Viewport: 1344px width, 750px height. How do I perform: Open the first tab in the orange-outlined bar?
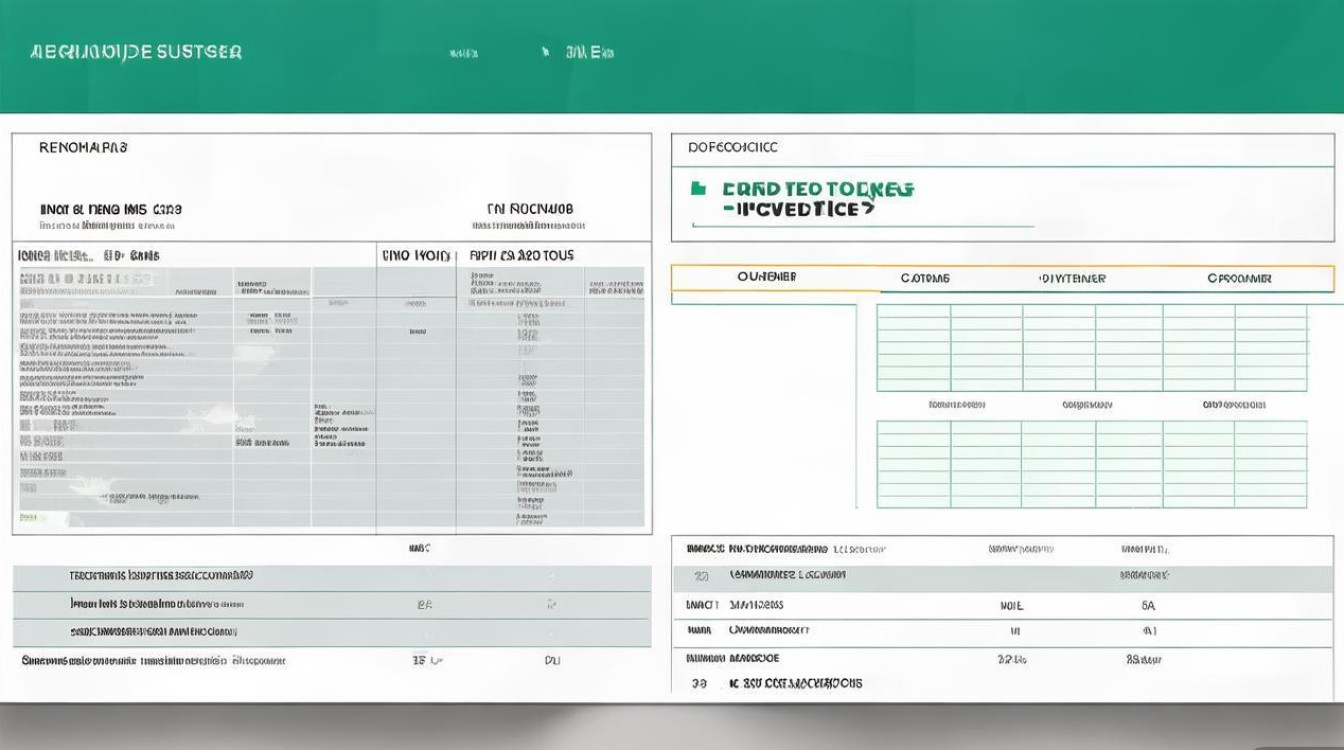[766, 278]
